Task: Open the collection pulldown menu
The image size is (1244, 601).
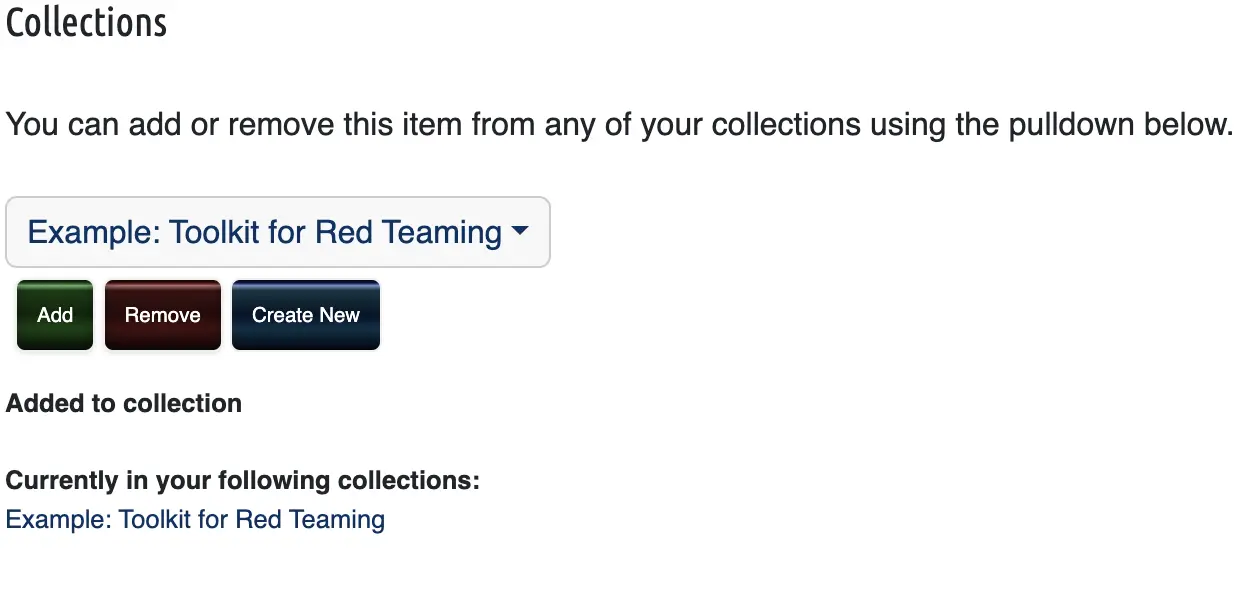Action: pyautogui.click(x=277, y=232)
